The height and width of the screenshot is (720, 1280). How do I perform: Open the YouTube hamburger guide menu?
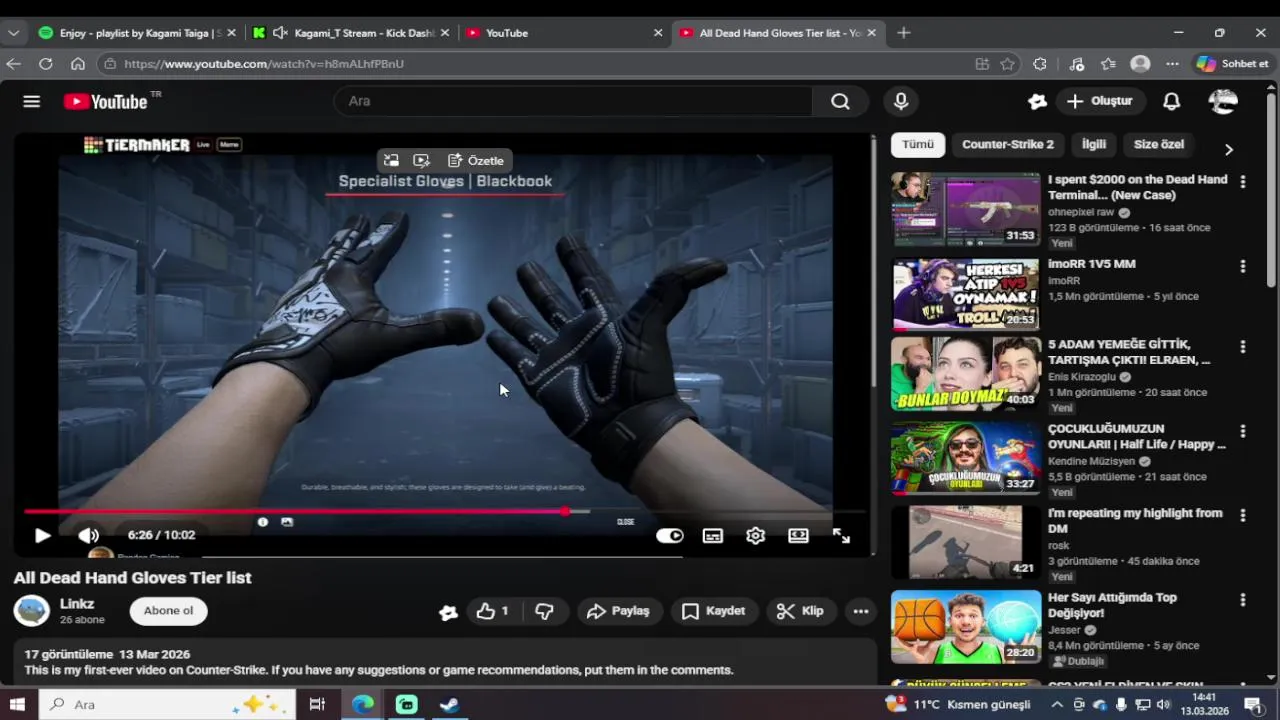(x=31, y=101)
